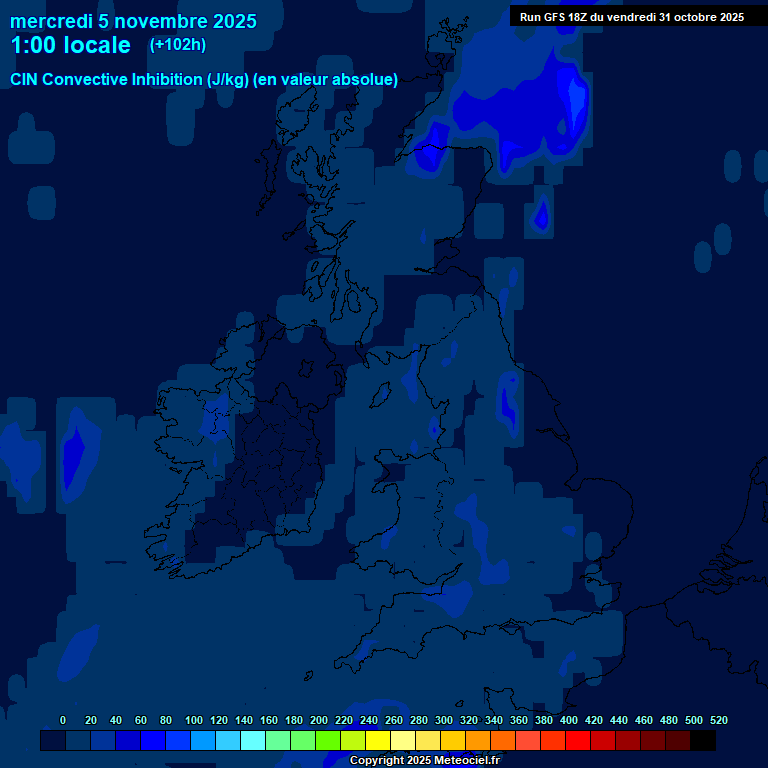Click the legend value label 260

(x=394, y=720)
